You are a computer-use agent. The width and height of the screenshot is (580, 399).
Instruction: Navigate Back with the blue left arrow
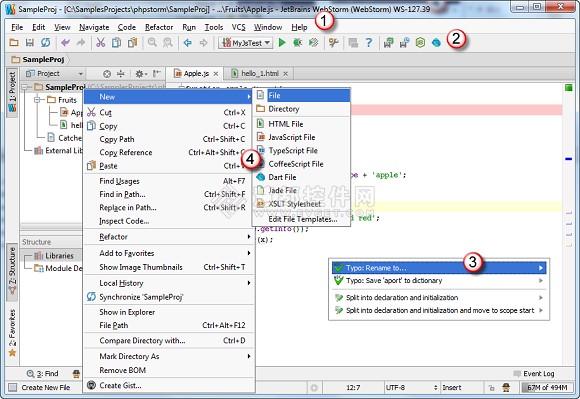(188, 43)
